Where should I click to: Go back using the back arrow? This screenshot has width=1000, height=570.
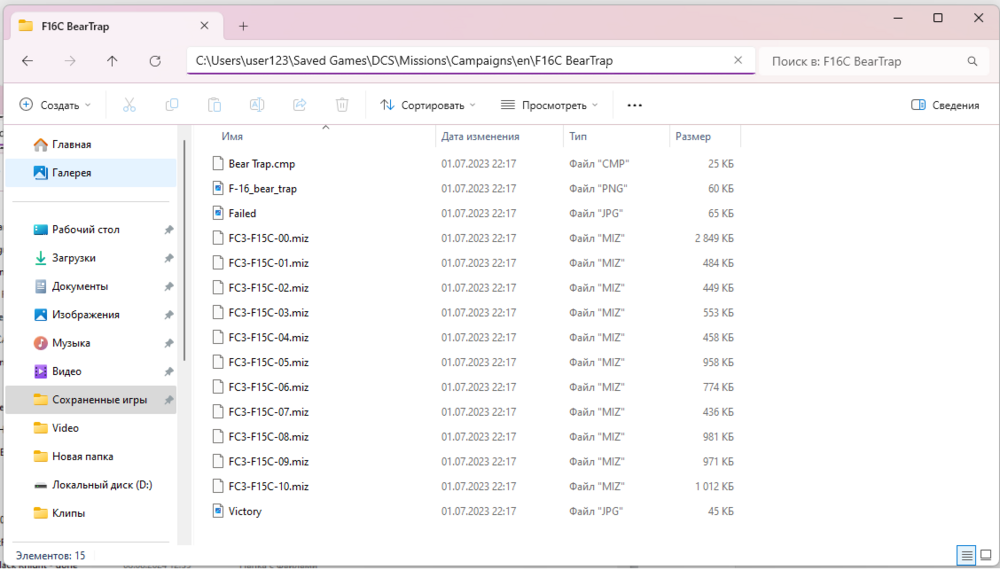pos(27,61)
